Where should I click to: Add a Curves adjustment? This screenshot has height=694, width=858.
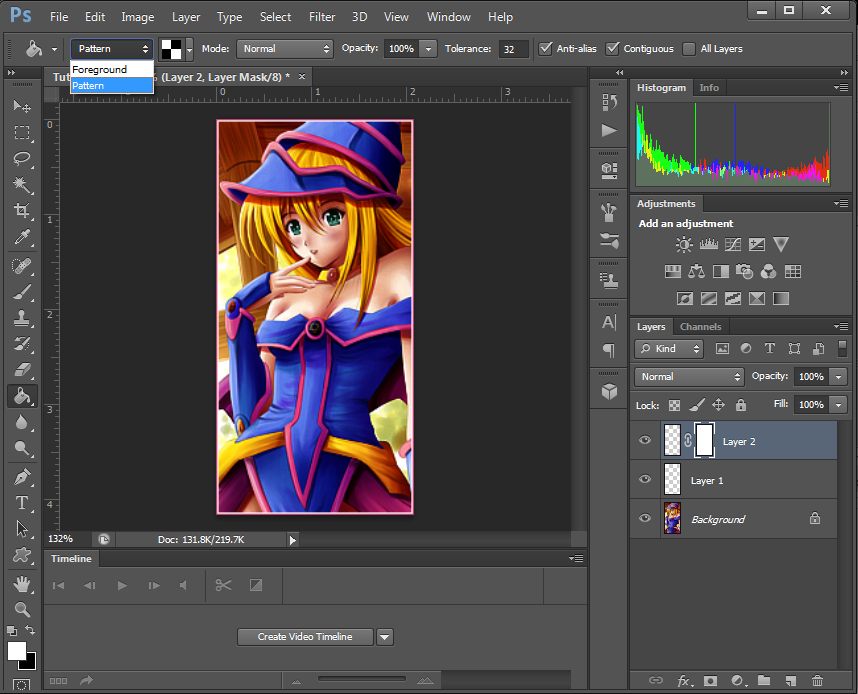(733, 244)
